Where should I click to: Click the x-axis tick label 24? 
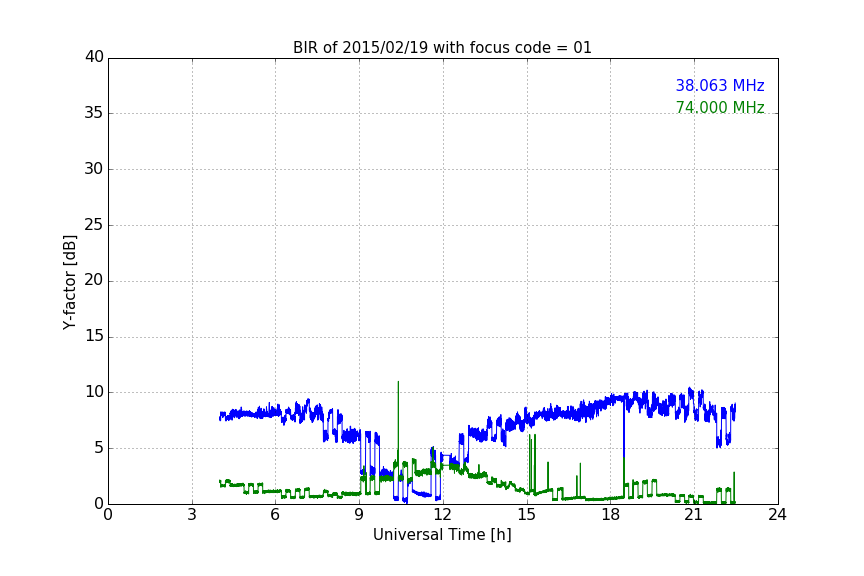(x=777, y=515)
